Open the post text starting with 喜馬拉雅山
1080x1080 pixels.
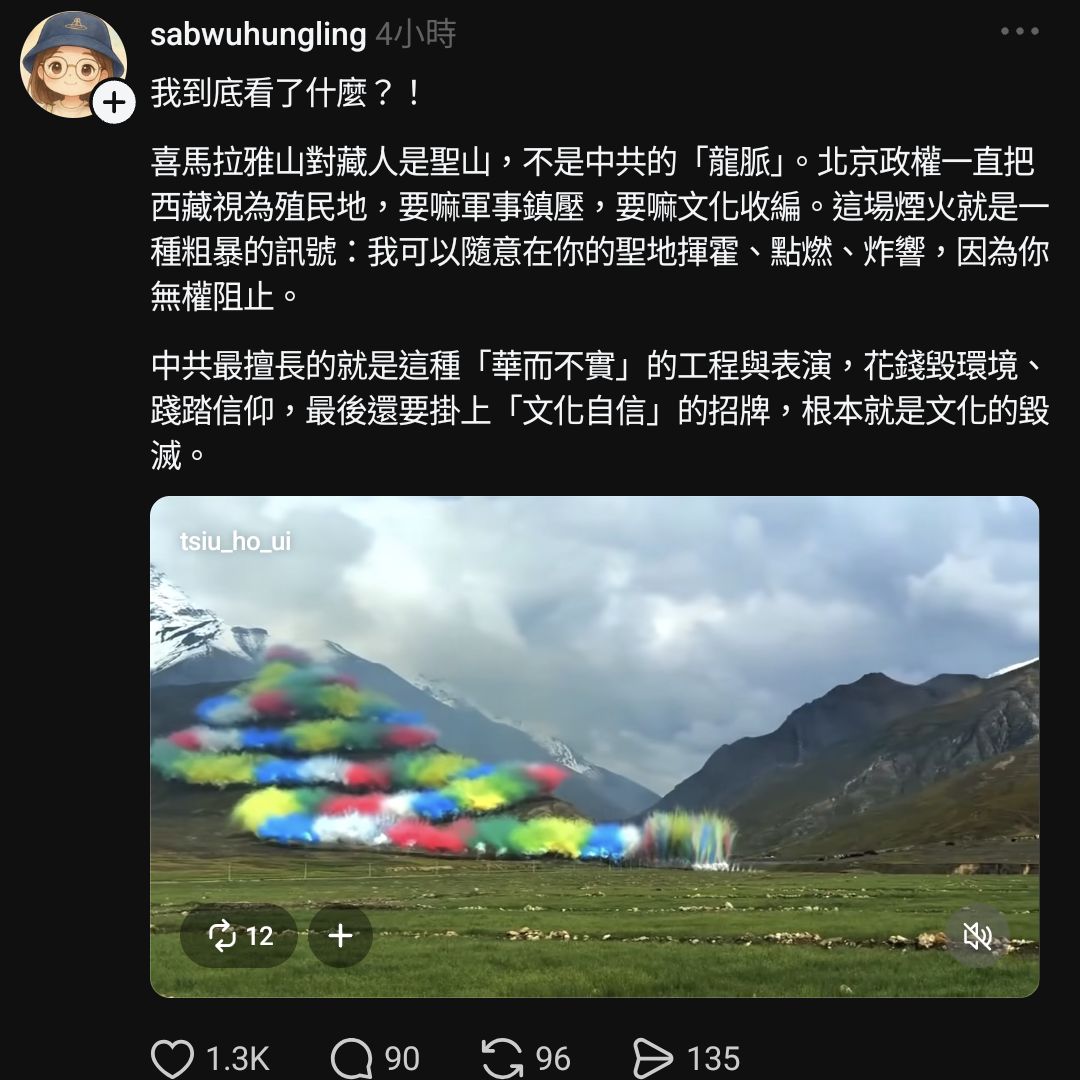pyautogui.click(x=599, y=229)
